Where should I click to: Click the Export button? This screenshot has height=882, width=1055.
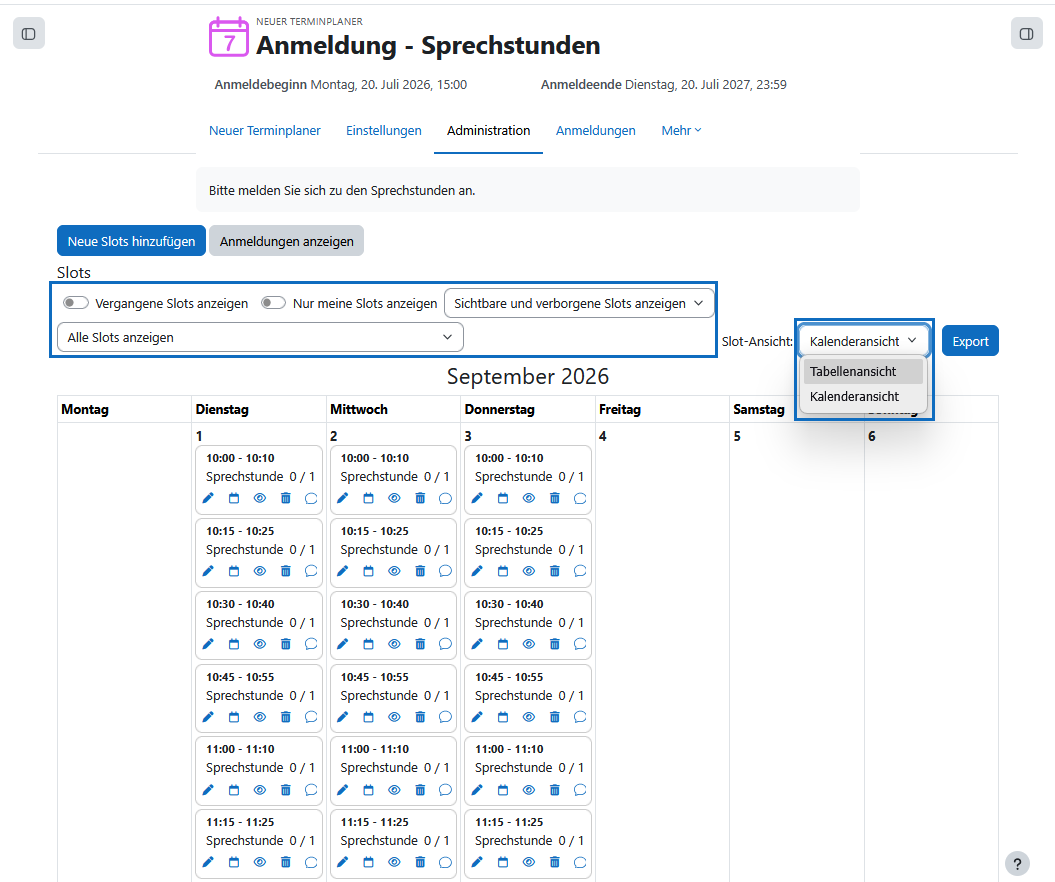click(x=970, y=341)
